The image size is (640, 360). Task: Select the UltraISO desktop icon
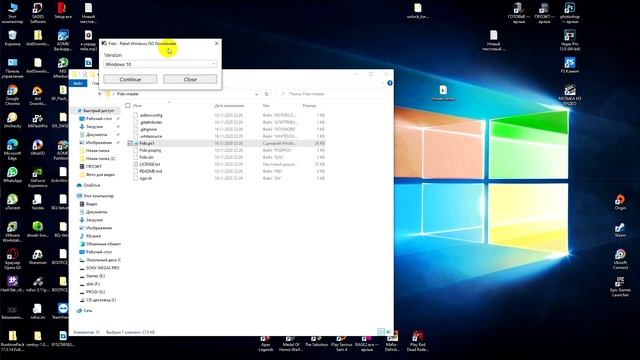pyautogui.click(x=38, y=147)
